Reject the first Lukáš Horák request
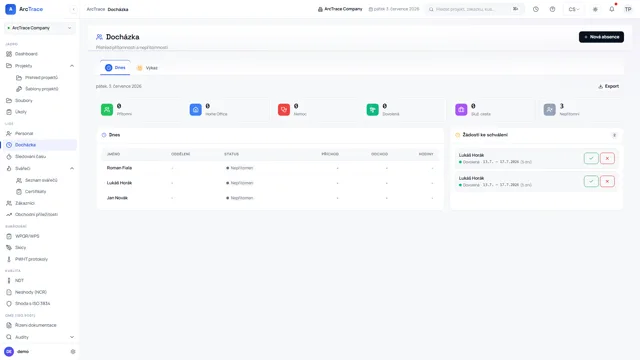The width and height of the screenshot is (640, 360). (607, 158)
